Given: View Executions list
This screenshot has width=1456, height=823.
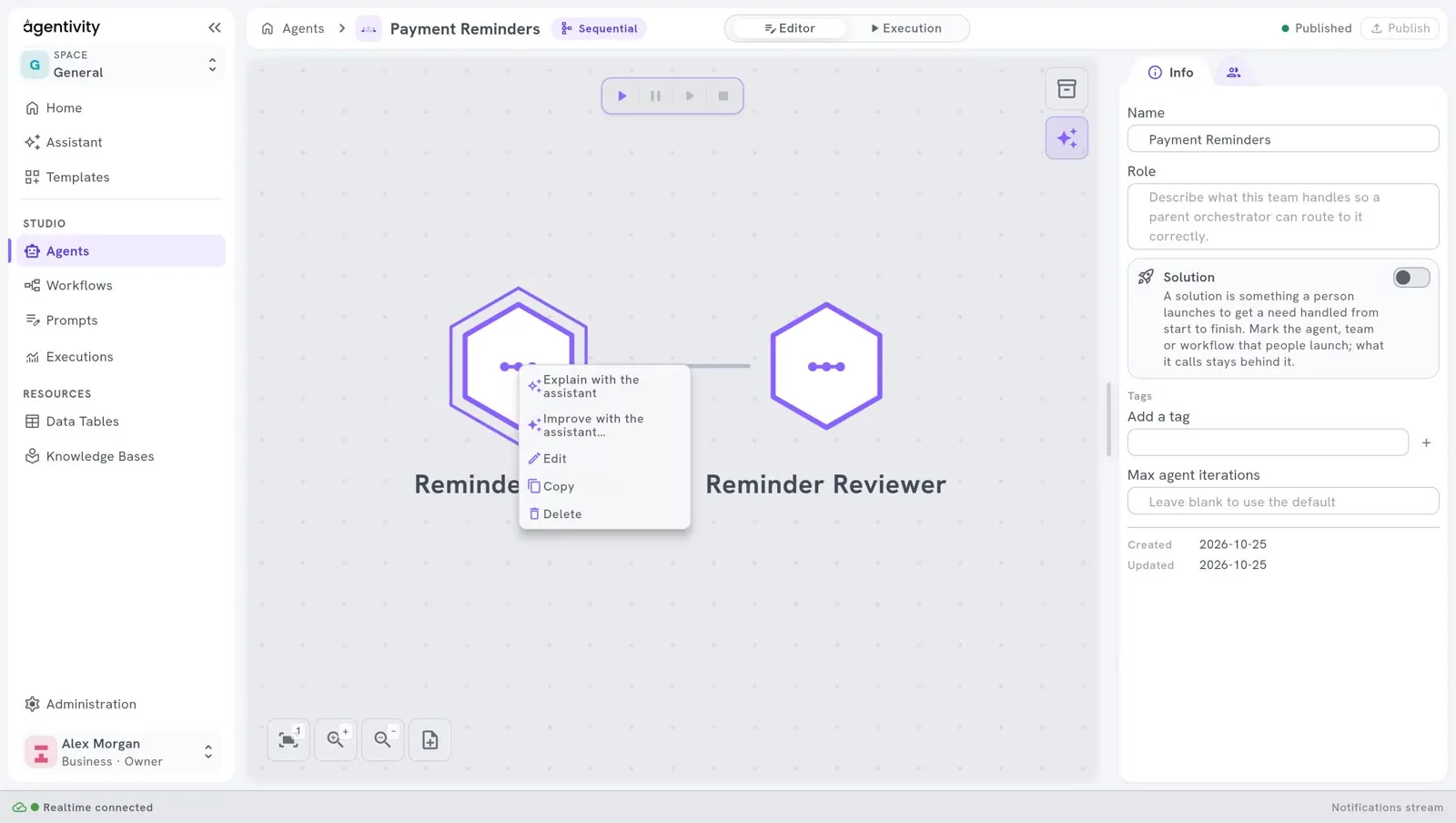Looking at the screenshot, I should pyautogui.click(x=121, y=357).
